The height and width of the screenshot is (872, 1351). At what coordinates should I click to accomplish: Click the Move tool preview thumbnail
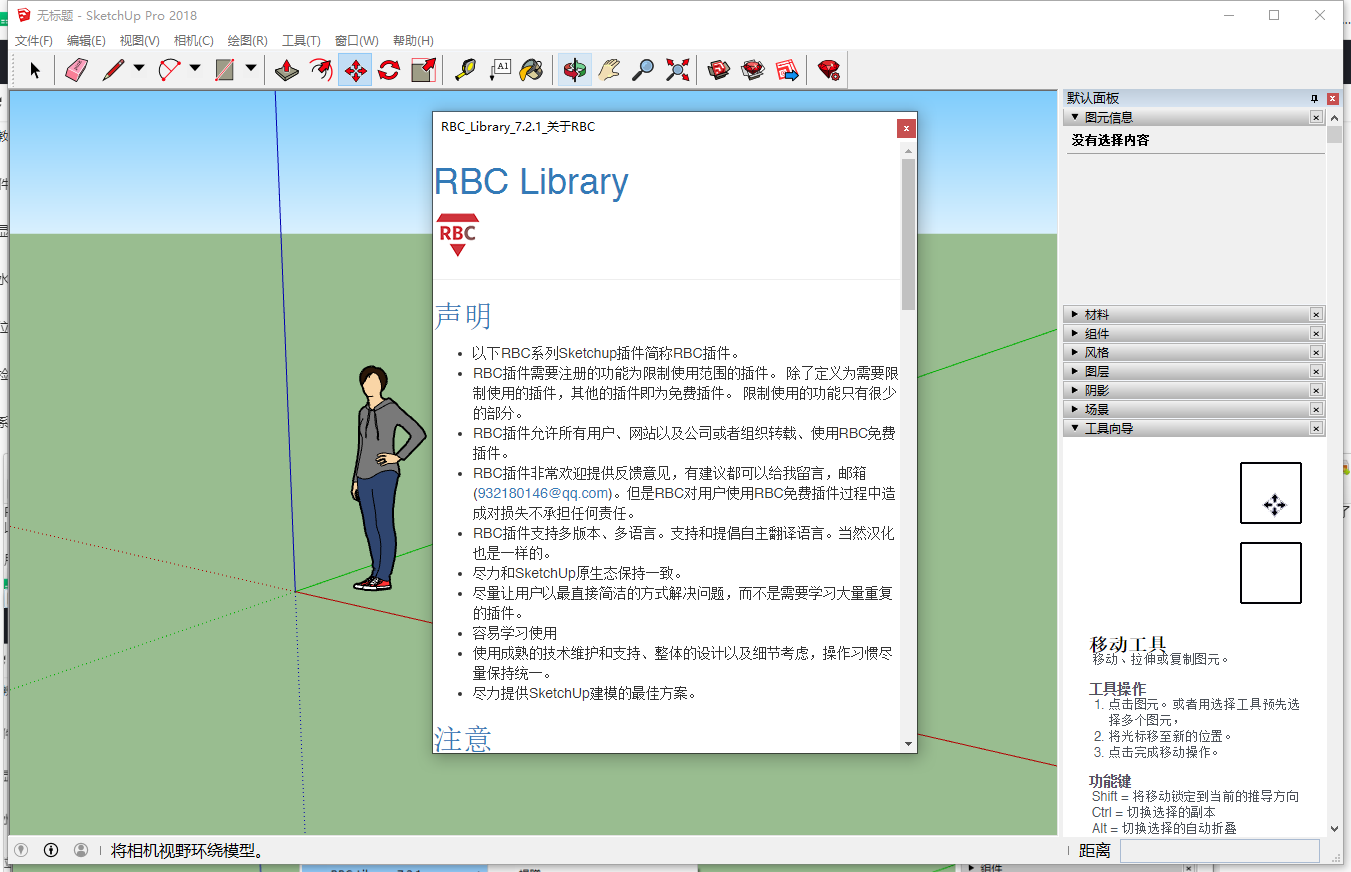pos(1271,493)
